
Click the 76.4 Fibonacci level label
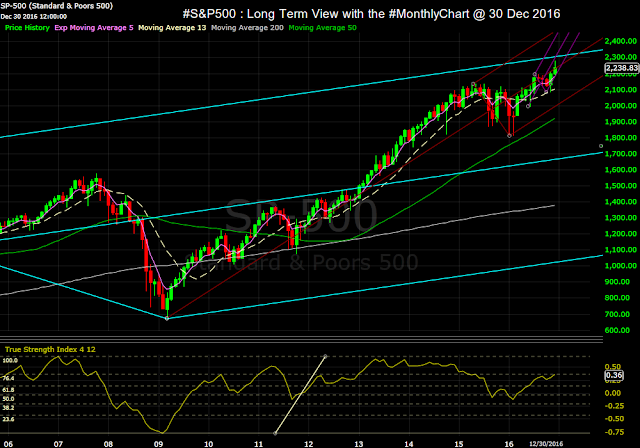click(x=8, y=379)
